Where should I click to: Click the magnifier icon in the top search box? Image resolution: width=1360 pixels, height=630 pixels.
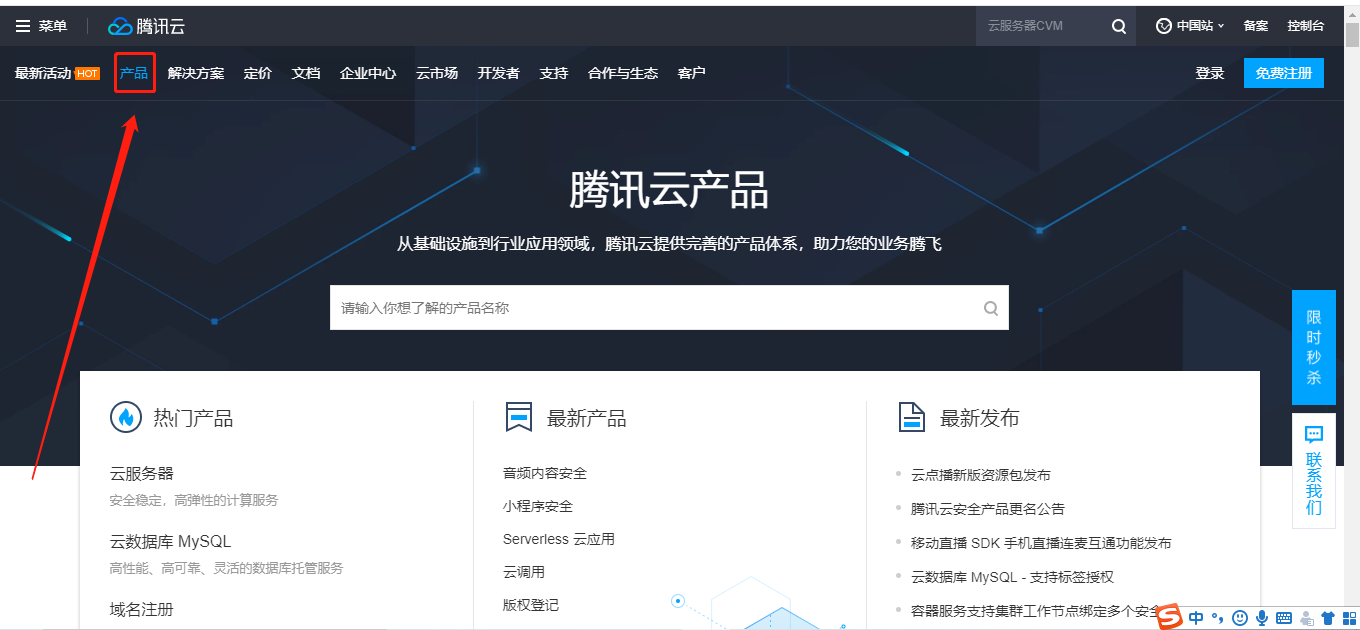[x=1119, y=26]
